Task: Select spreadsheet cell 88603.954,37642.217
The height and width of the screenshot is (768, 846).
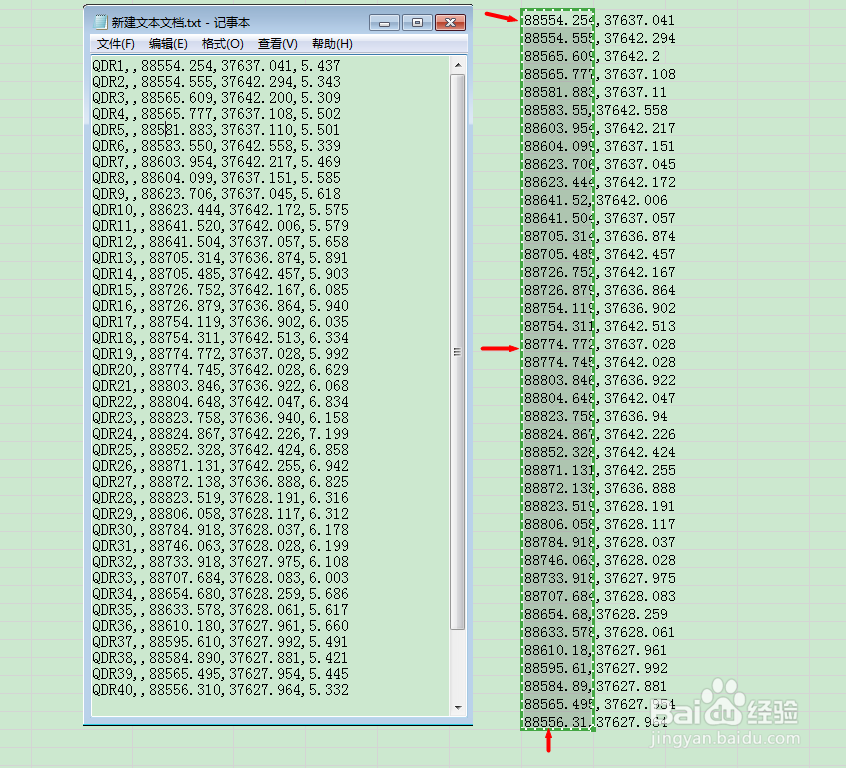Action: pos(558,128)
